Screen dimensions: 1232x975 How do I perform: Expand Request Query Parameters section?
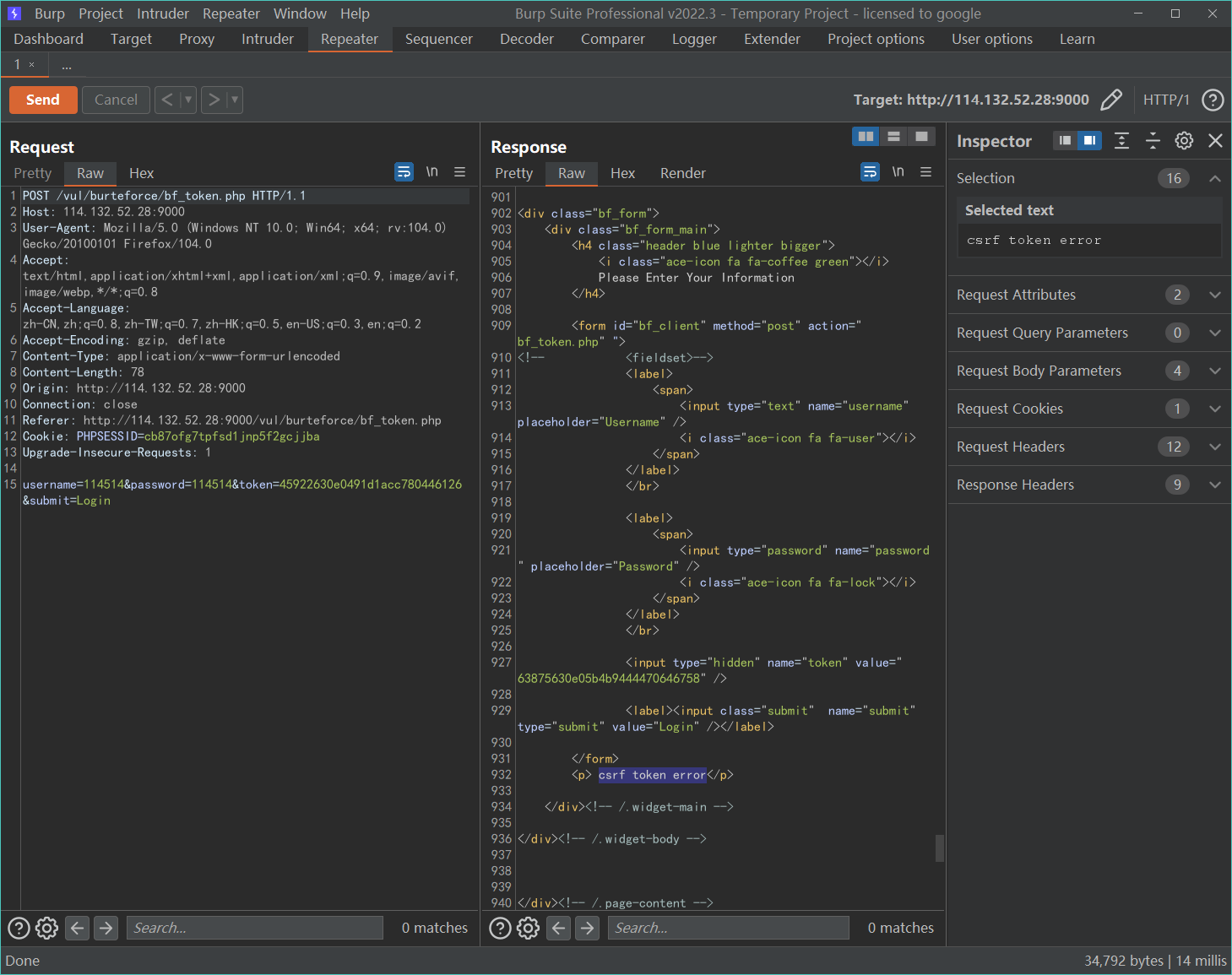(1215, 333)
